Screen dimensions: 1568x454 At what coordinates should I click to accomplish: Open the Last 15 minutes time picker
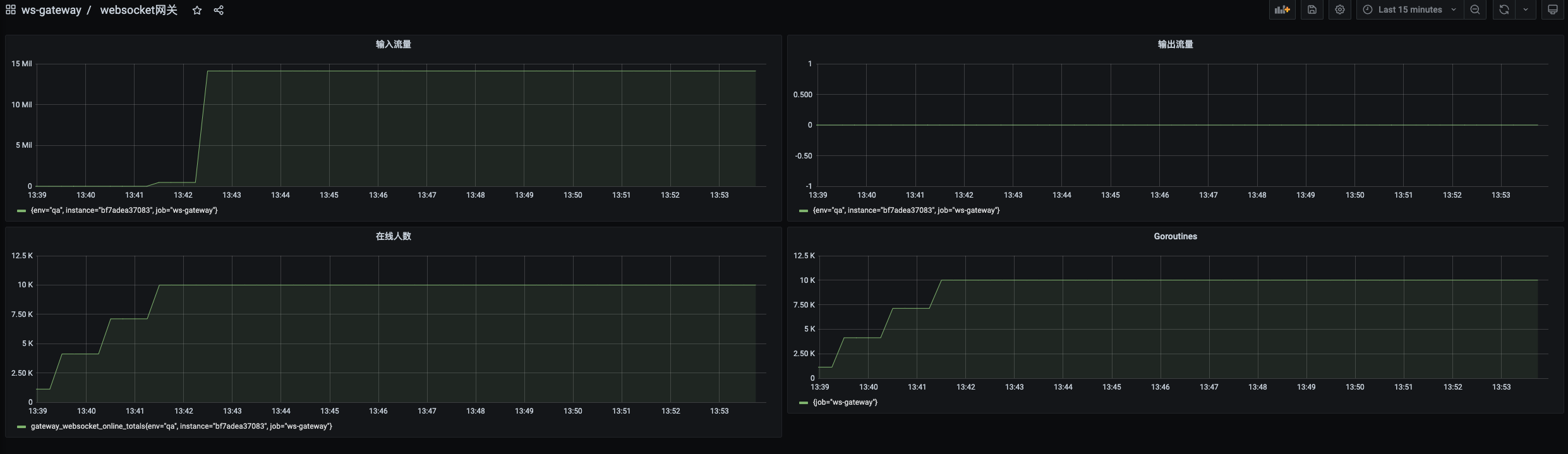click(x=1409, y=9)
